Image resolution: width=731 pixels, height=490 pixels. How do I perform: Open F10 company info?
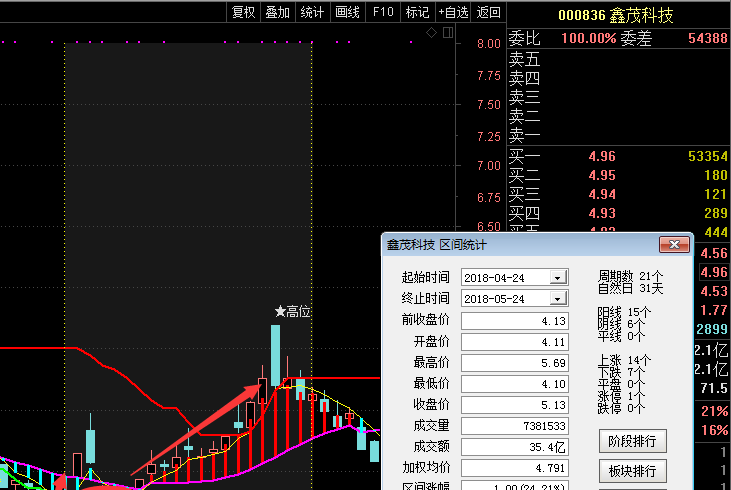pos(383,12)
